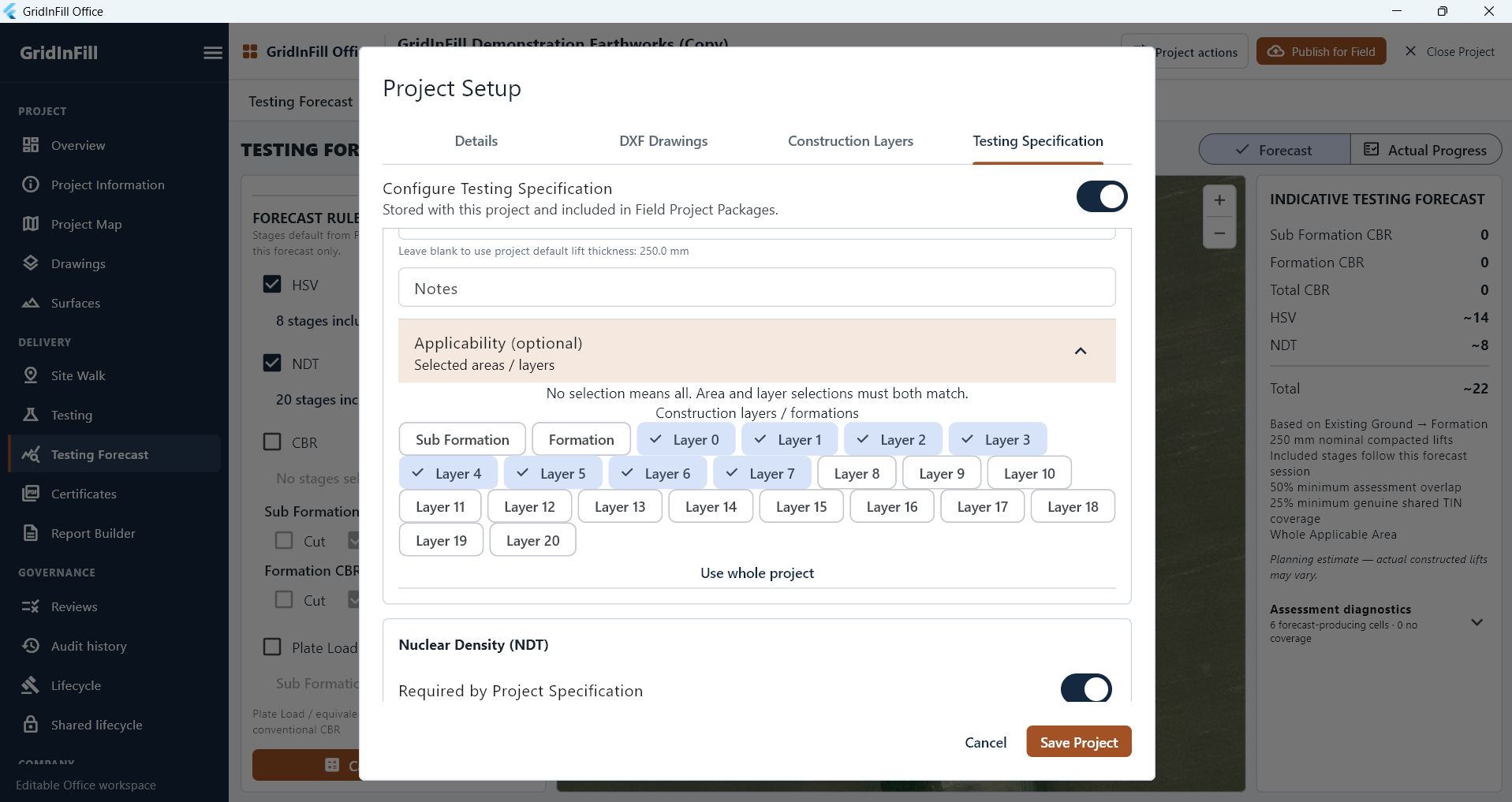Check the CBR forecast rule checkbox
This screenshot has width=1512, height=802.
272,442
